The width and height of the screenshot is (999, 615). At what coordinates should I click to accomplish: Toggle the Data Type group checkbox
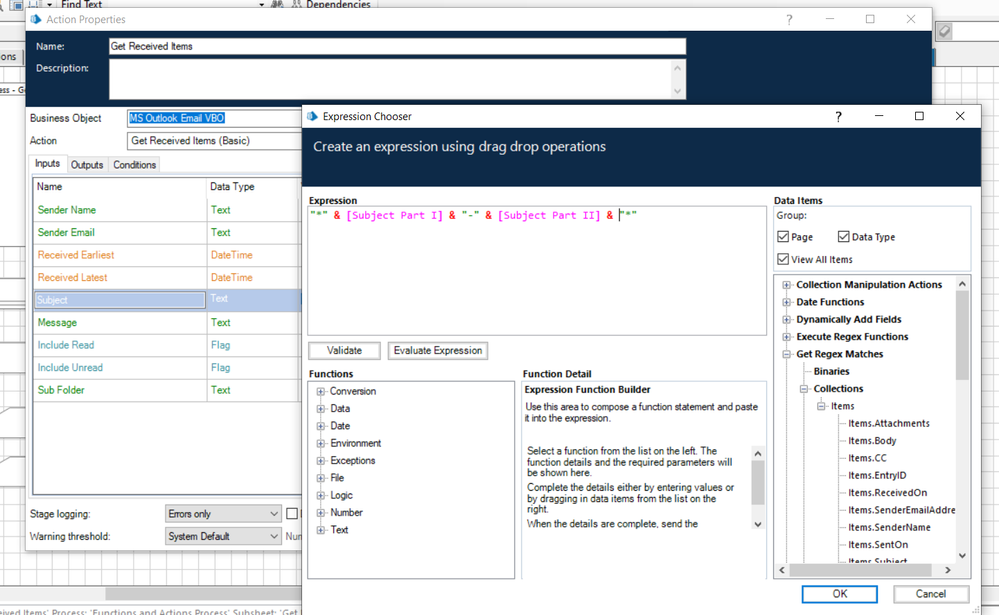844,237
